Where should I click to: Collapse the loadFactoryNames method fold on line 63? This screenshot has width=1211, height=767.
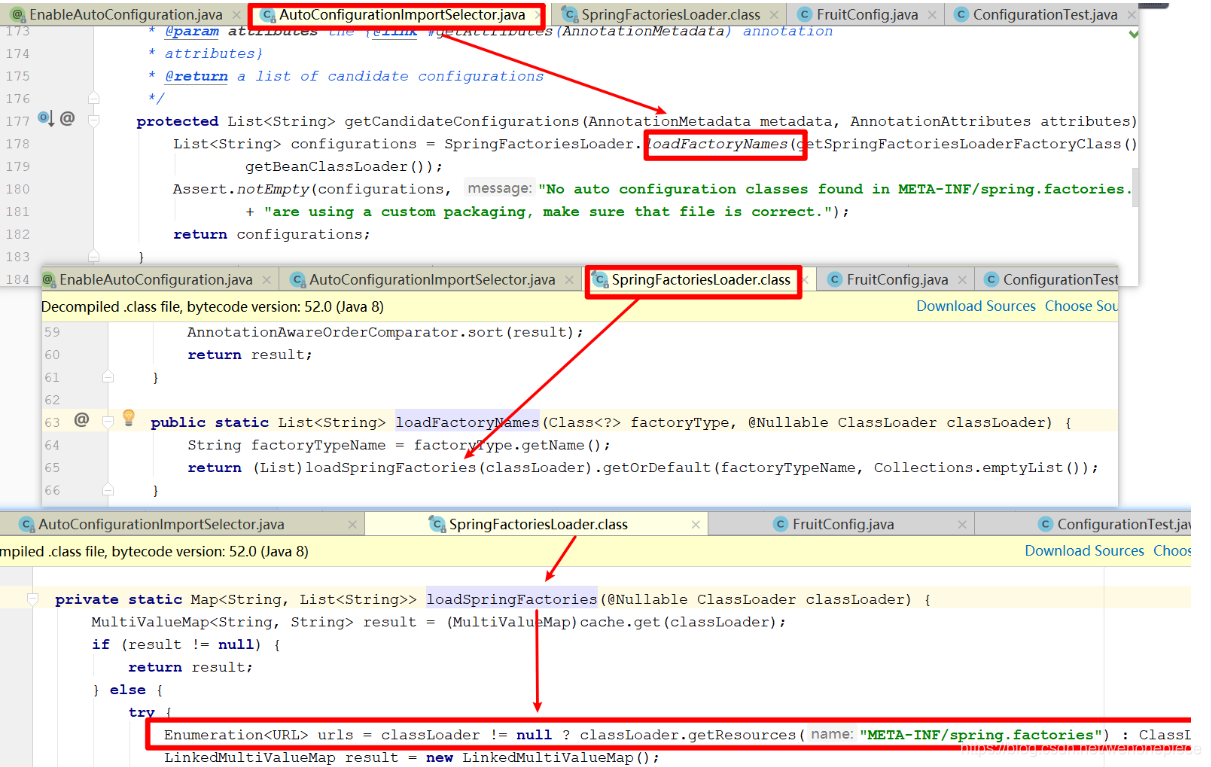[109, 422]
